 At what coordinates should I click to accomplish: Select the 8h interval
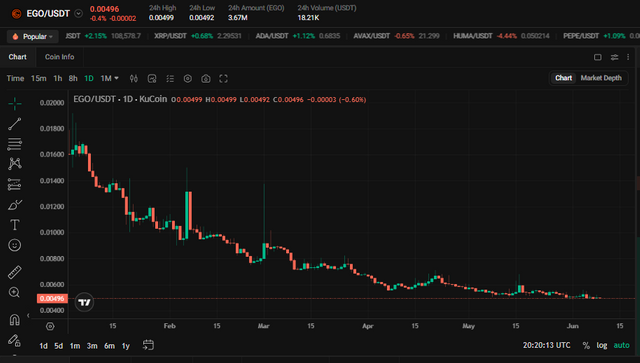(x=73, y=78)
